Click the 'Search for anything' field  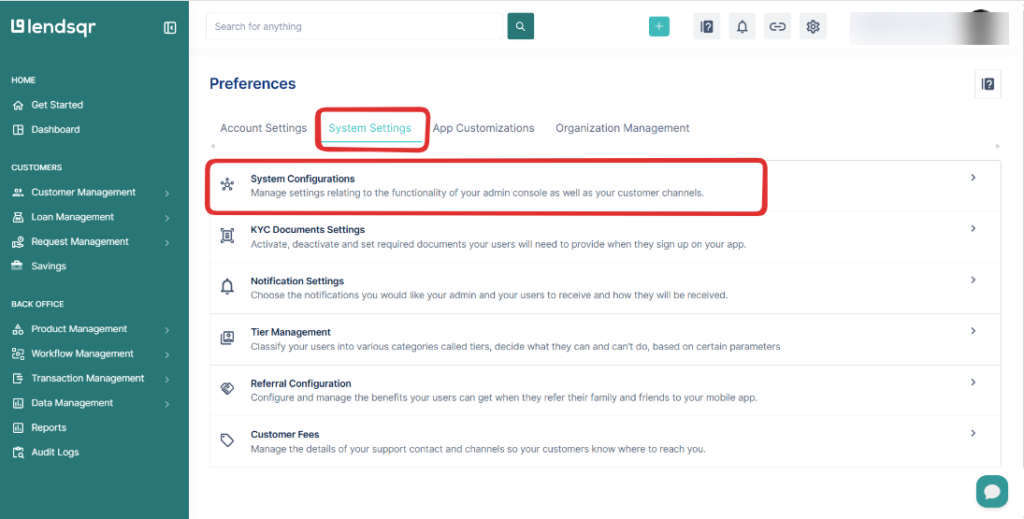[x=355, y=27]
